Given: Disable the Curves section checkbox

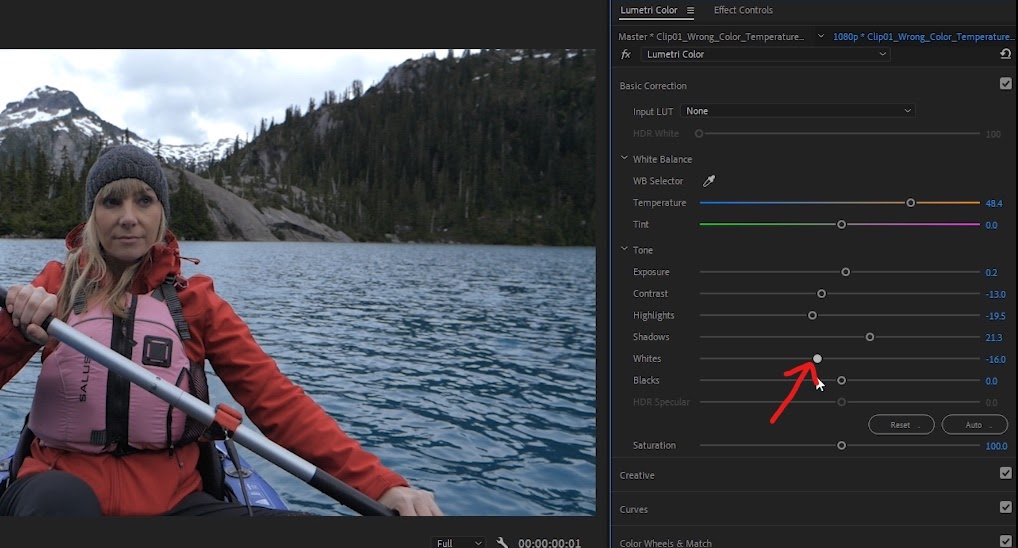Looking at the screenshot, I should (1006, 507).
